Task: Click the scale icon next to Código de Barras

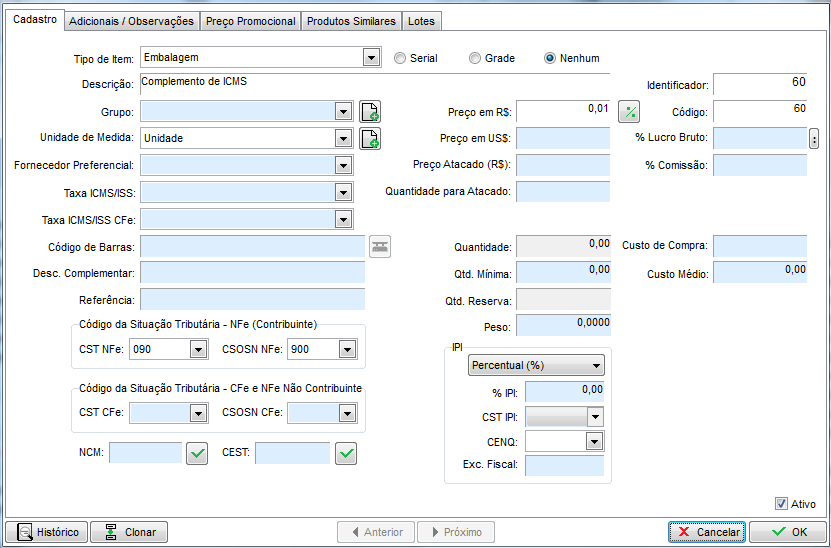Action: click(380, 246)
